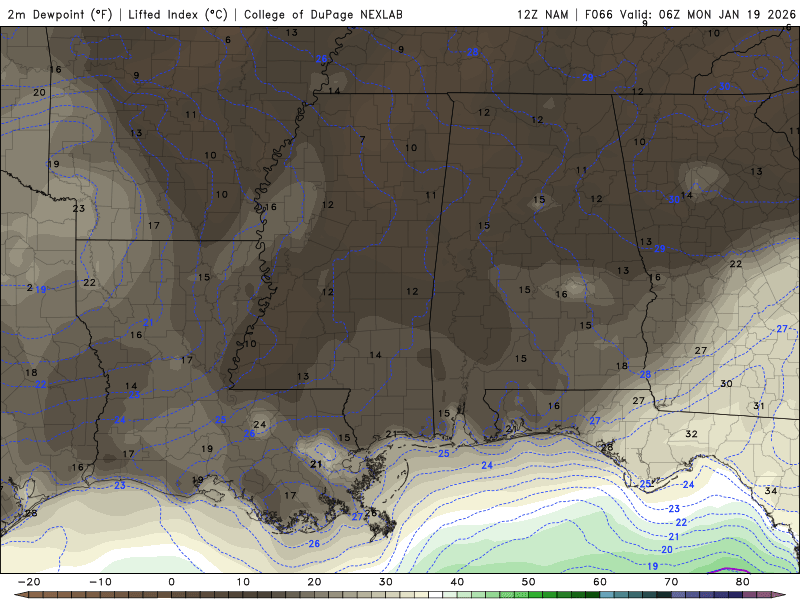Image resolution: width=800 pixels, height=600 pixels.
Task: Click the 40 tick on the color scale
Action: (457, 582)
